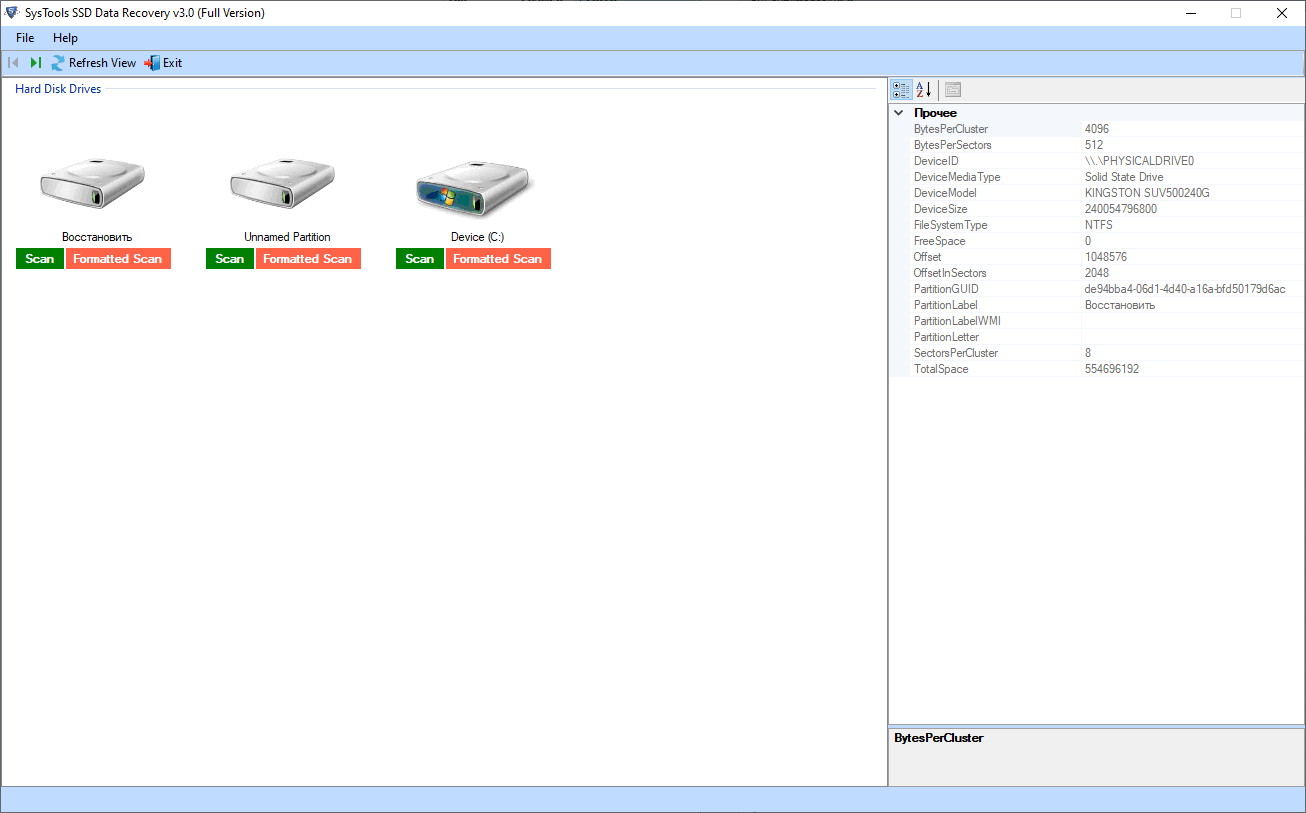
Task: Click the empty PartitionLabelWMI value field
Action: (1193, 321)
